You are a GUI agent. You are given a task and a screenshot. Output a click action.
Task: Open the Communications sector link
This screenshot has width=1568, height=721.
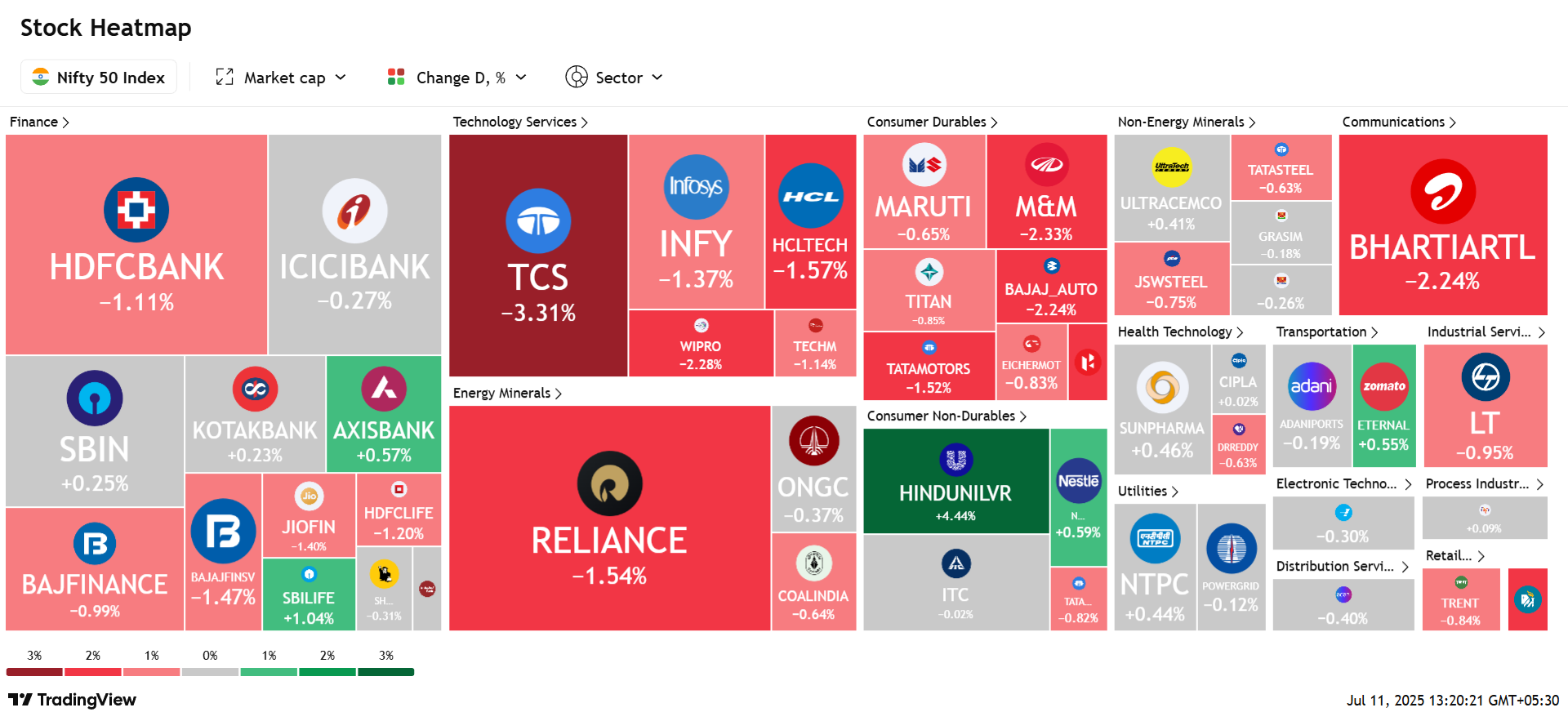point(1399,122)
